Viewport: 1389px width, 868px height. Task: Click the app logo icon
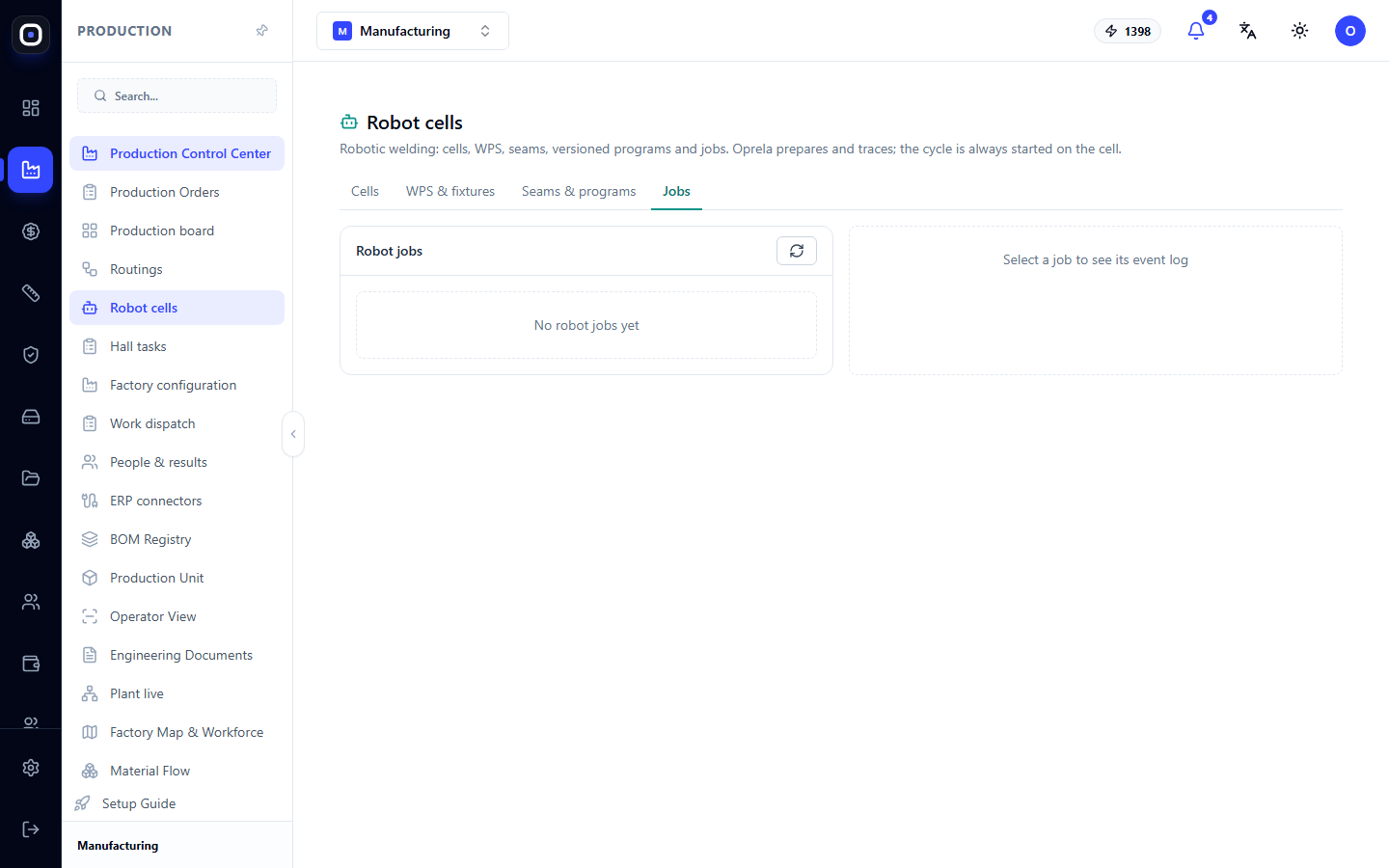tap(31, 35)
